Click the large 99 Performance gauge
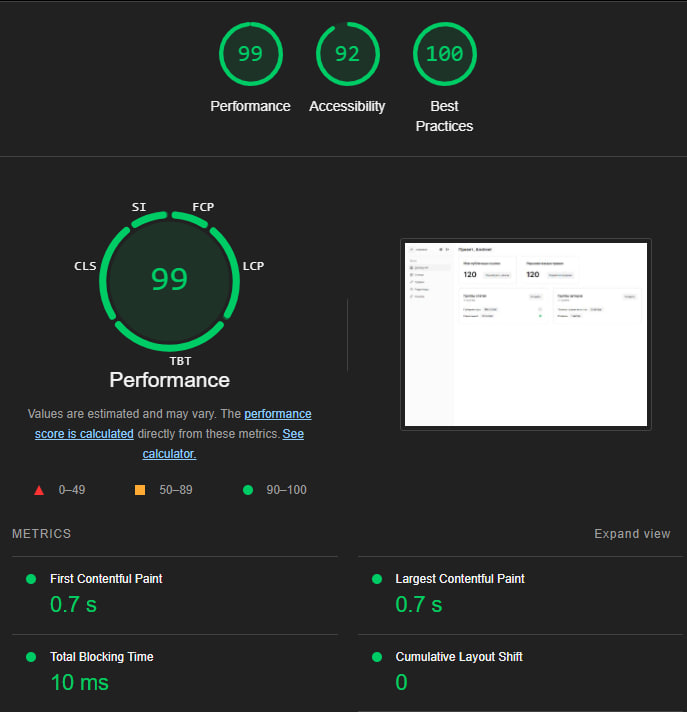 click(x=169, y=281)
